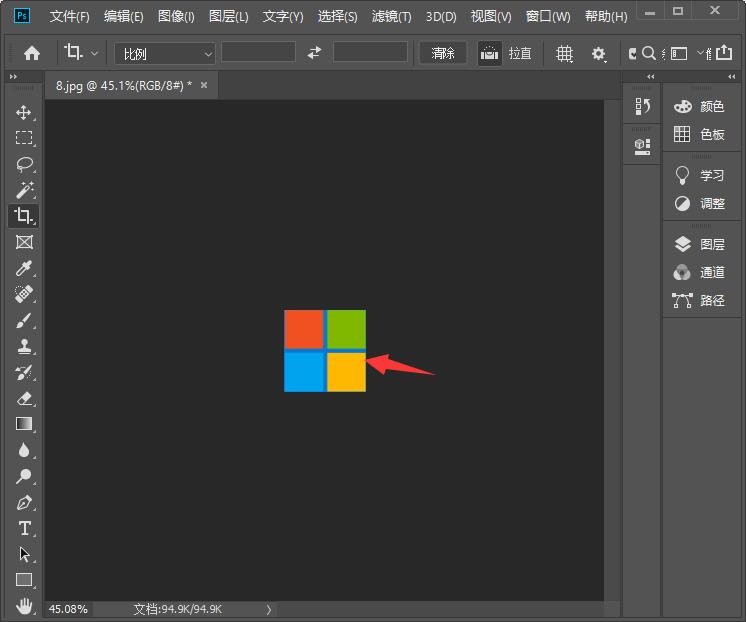The height and width of the screenshot is (622, 746).
Task: Select the Gradient tool
Action: coord(24,424)
